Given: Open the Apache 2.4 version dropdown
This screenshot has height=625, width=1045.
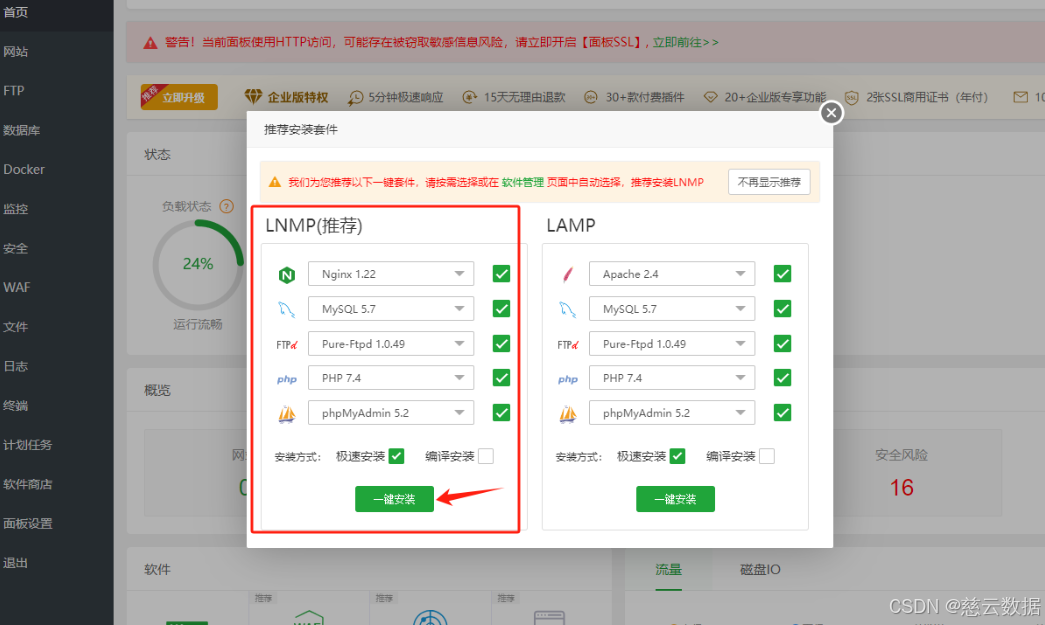Looking at the screenshot, I should (672, 274).
